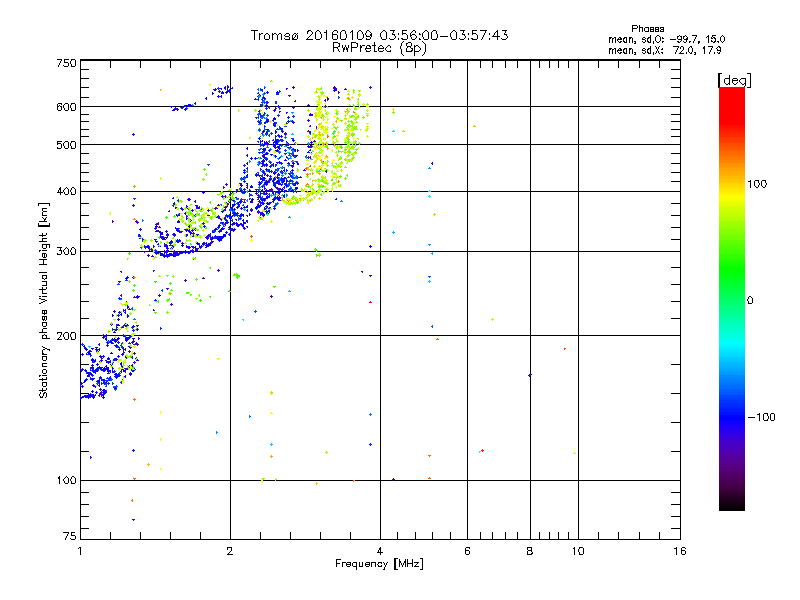Click the '4' frequency tick label
800x600 pixels.
[380, 551]
